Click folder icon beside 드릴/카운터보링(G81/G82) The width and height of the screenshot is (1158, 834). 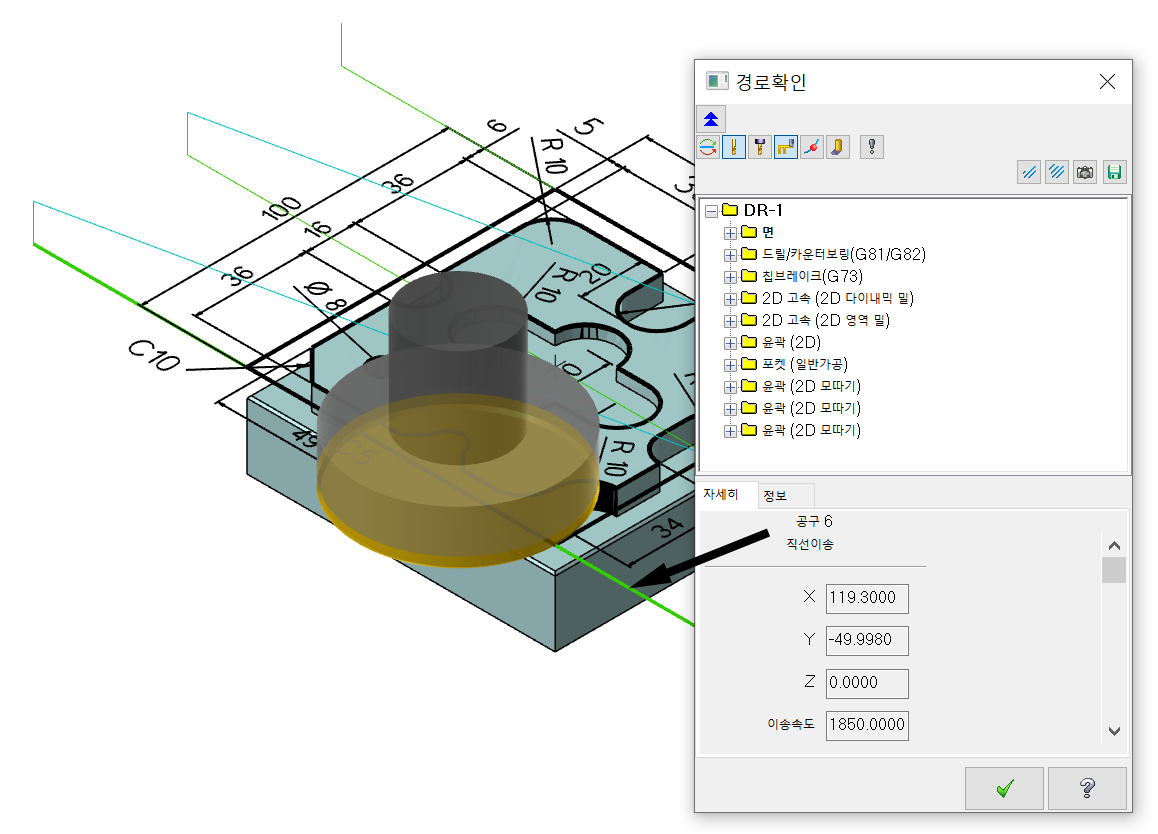[749, 254]
